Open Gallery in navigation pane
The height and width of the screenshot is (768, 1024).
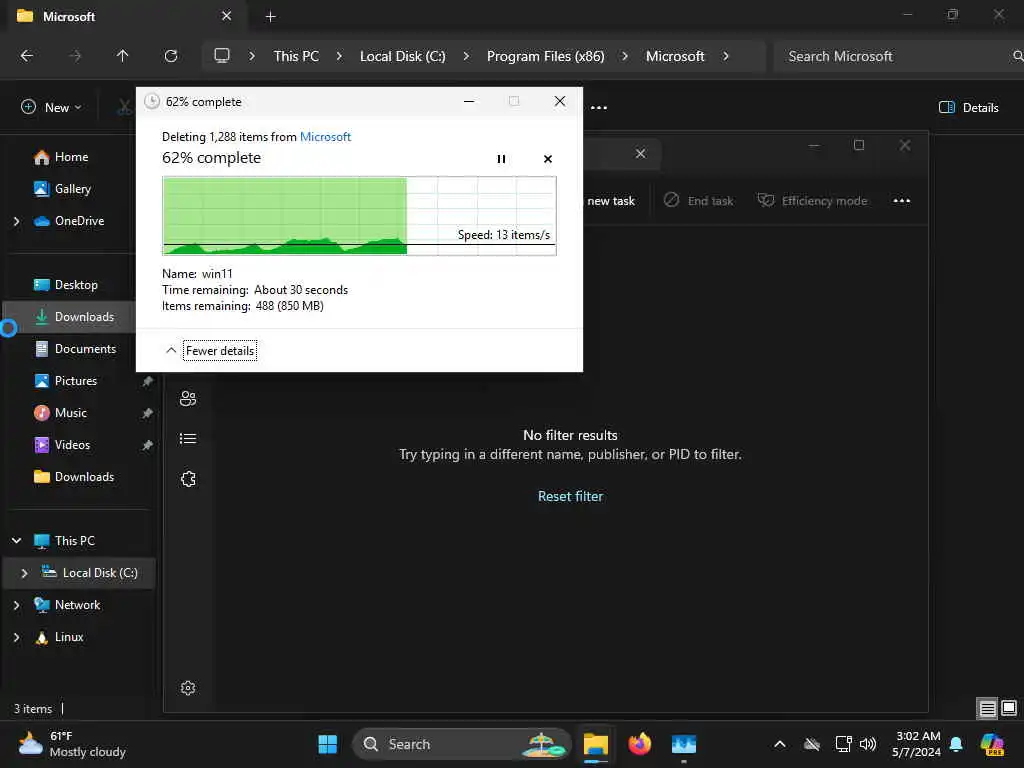click(72, 189)
